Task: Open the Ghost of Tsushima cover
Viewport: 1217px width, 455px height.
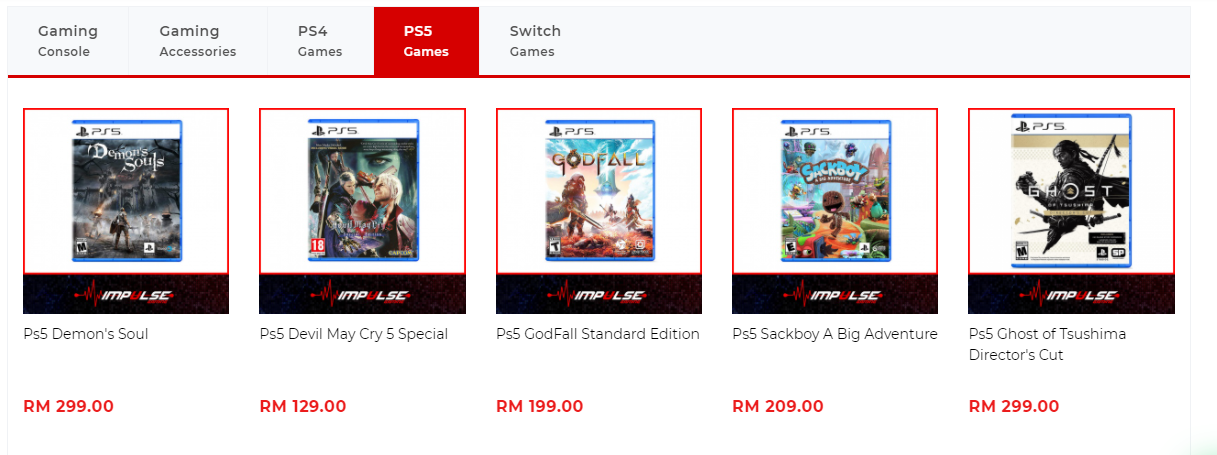Action: tap(1071, 191)
